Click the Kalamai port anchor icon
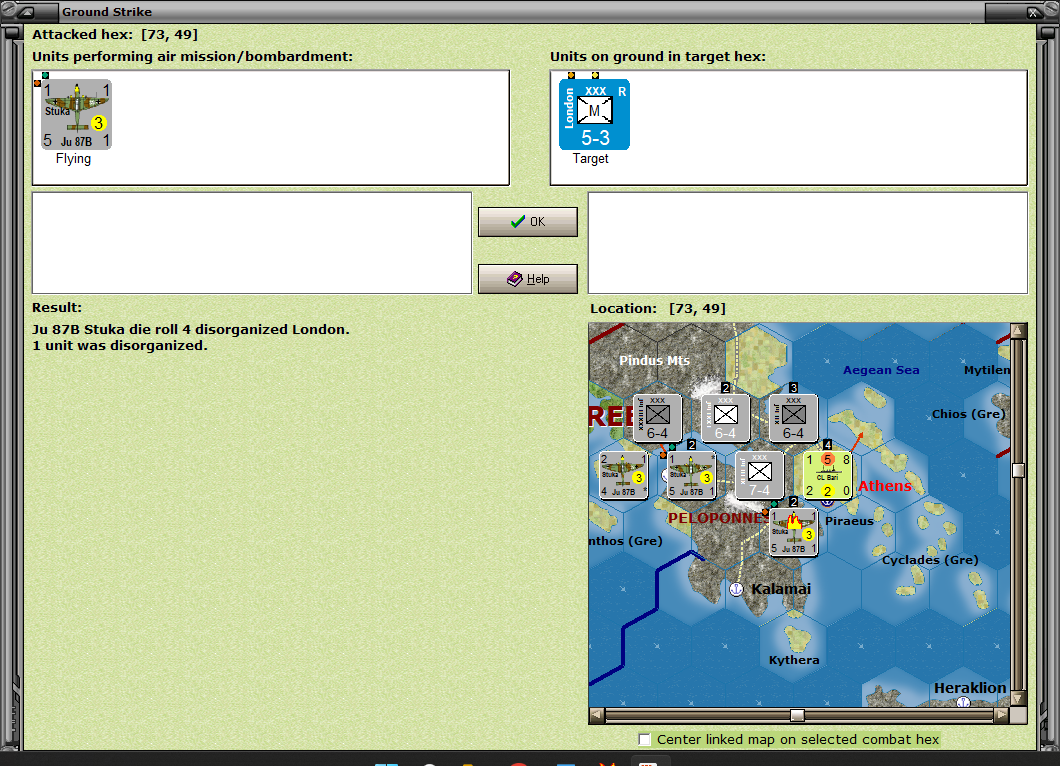Screen dimensions: 1060x766 pos(737,589)
